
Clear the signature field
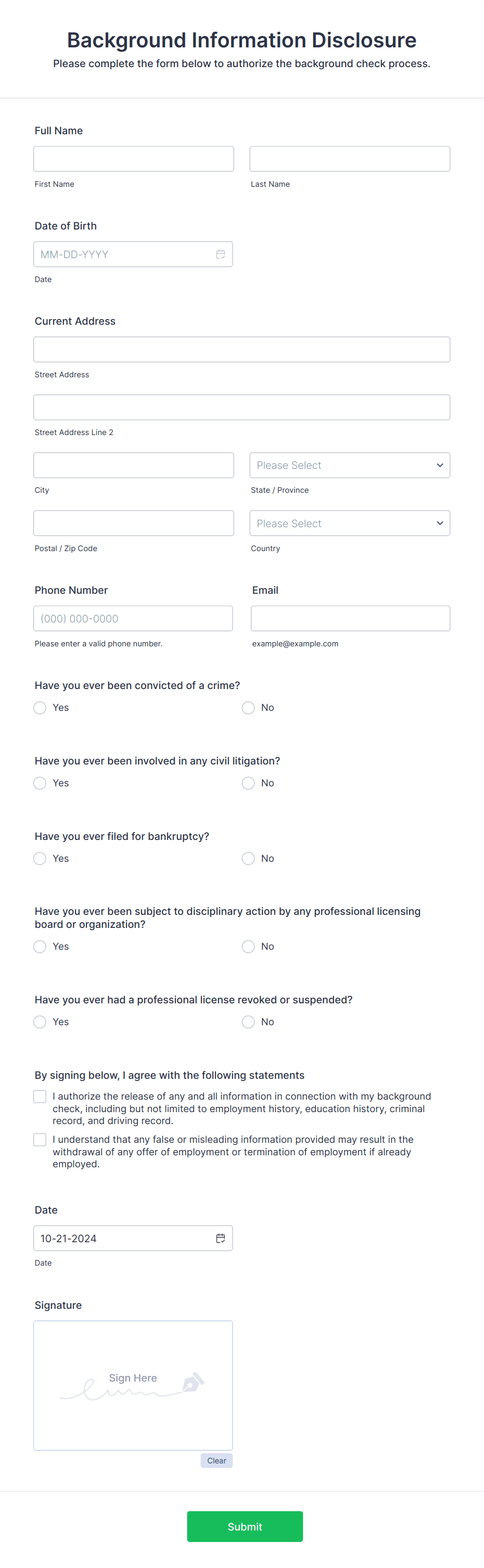(x=216, y=1460)
